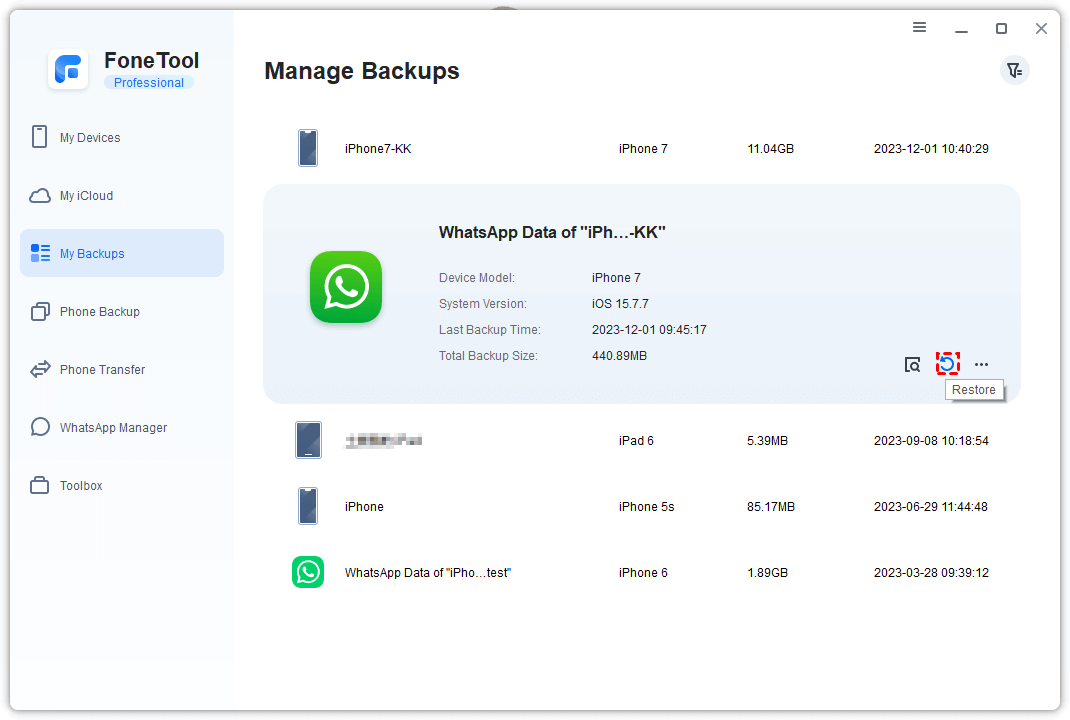1070x720 pixels.
Task: Open WhatsApp Manager from sidebar
Action: click(x=113, y=428)
